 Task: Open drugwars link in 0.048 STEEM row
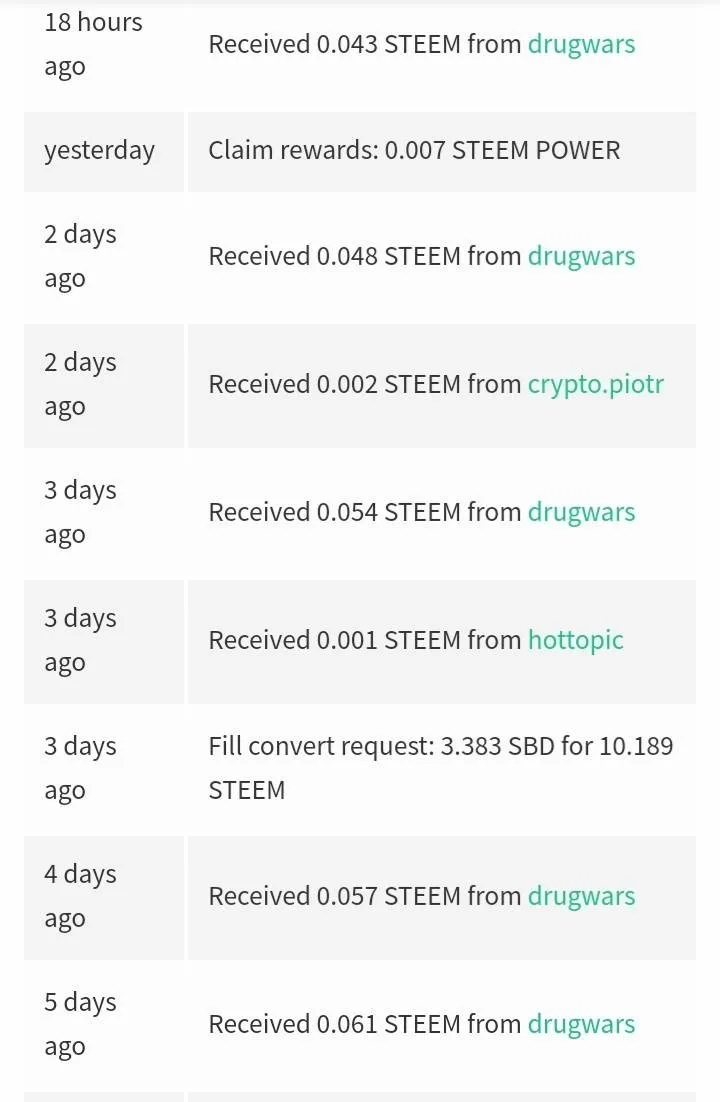581,257
